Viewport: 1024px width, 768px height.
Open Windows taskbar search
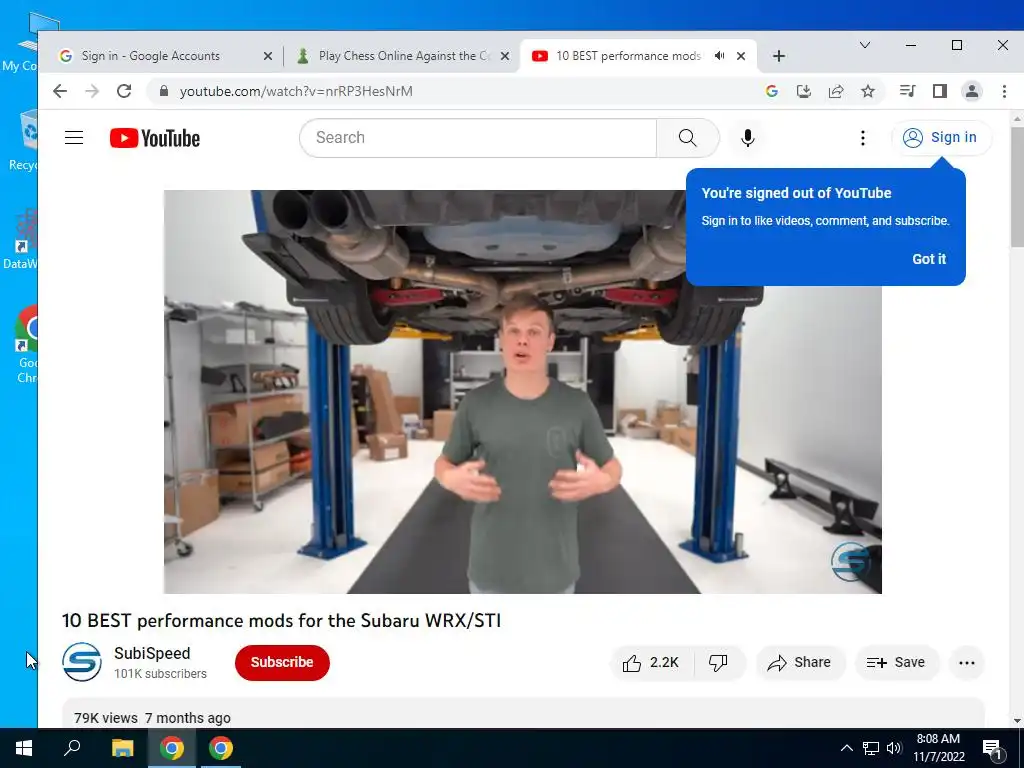[x=72, y=748]
